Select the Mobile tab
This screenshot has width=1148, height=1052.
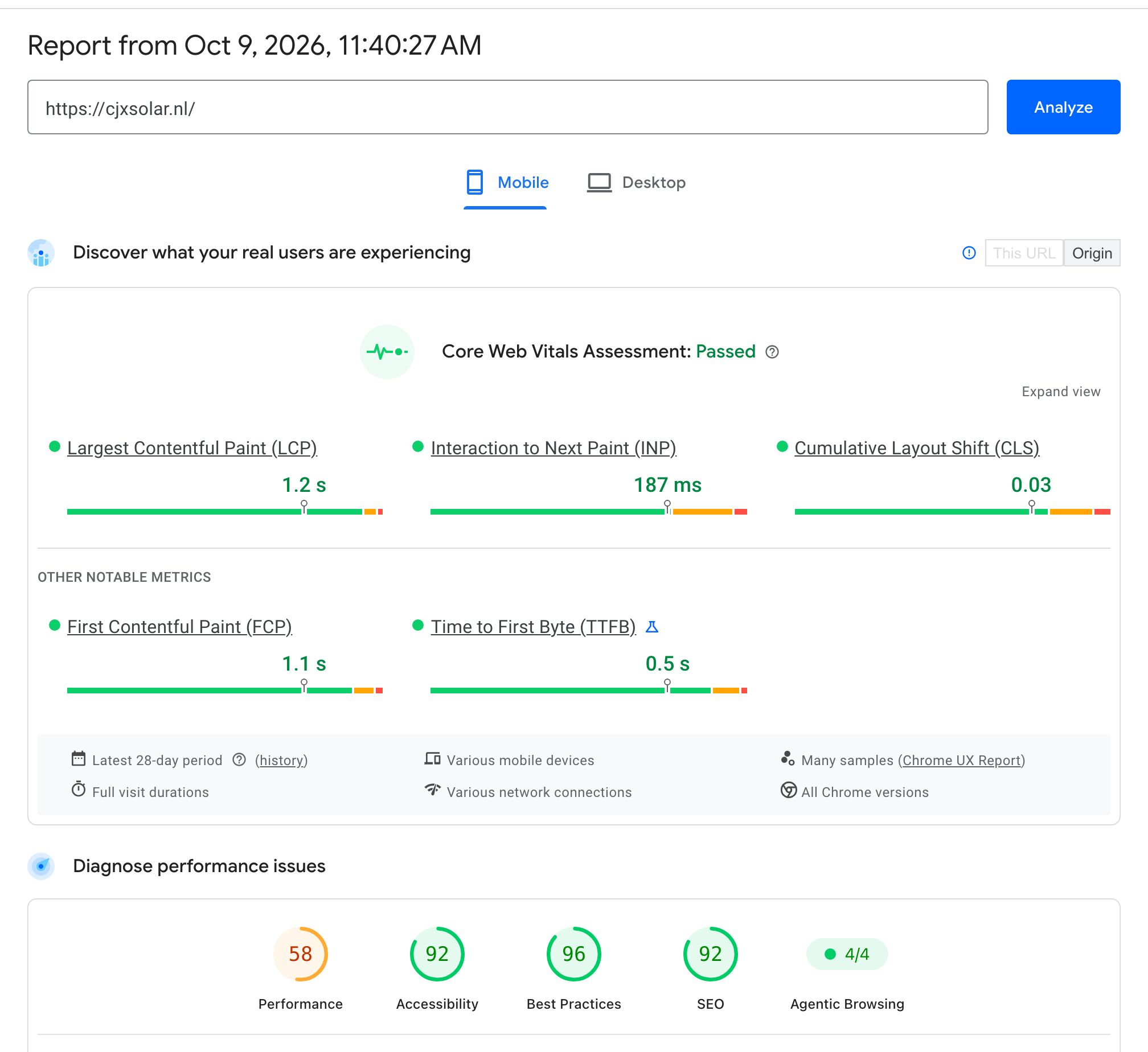505,183
